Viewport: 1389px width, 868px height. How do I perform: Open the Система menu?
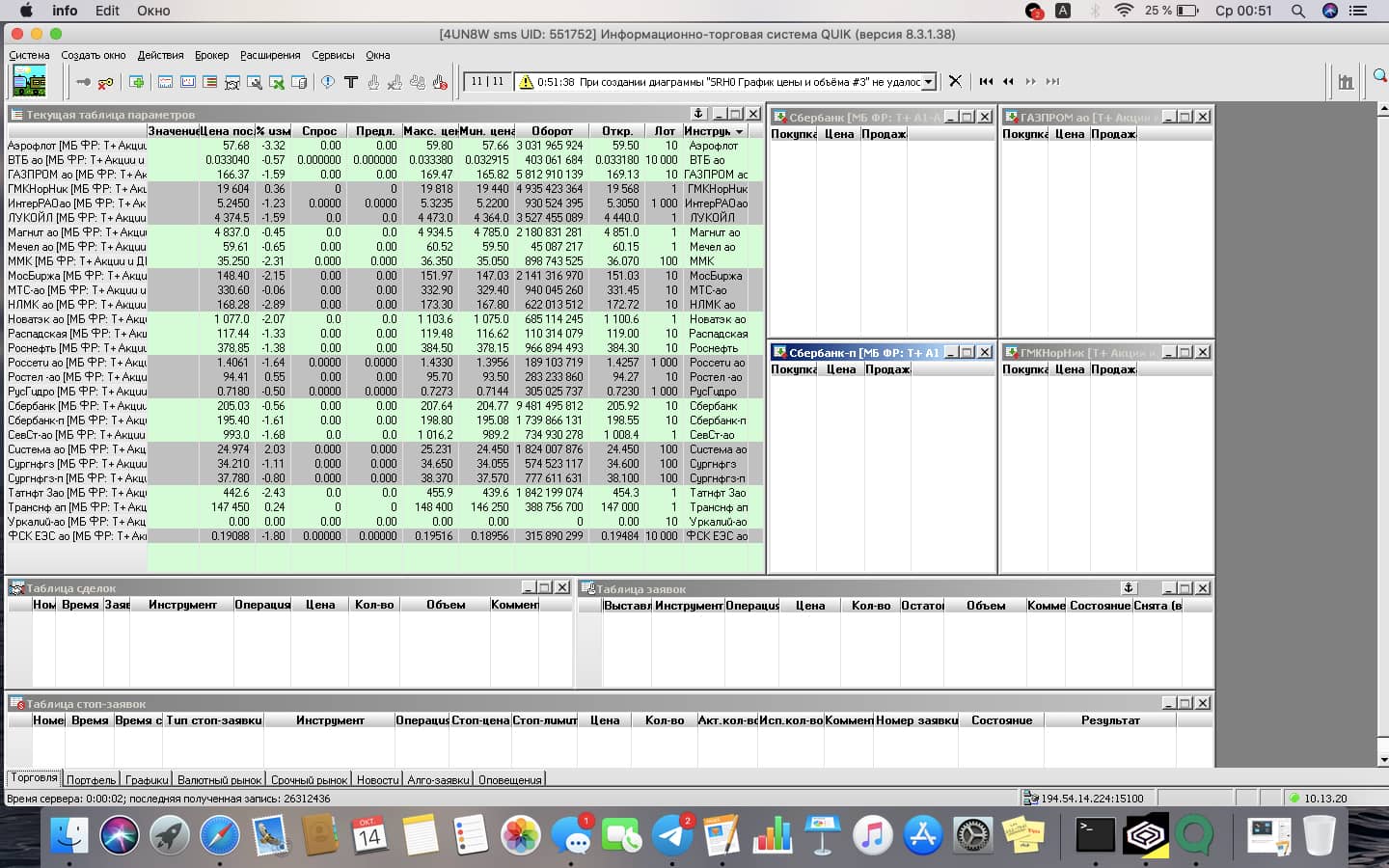(x=29, y=55)
